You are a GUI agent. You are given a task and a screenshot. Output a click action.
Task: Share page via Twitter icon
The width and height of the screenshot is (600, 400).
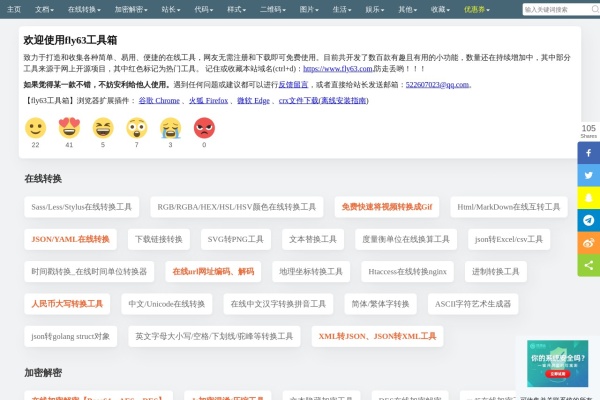[x=588, y=176]
